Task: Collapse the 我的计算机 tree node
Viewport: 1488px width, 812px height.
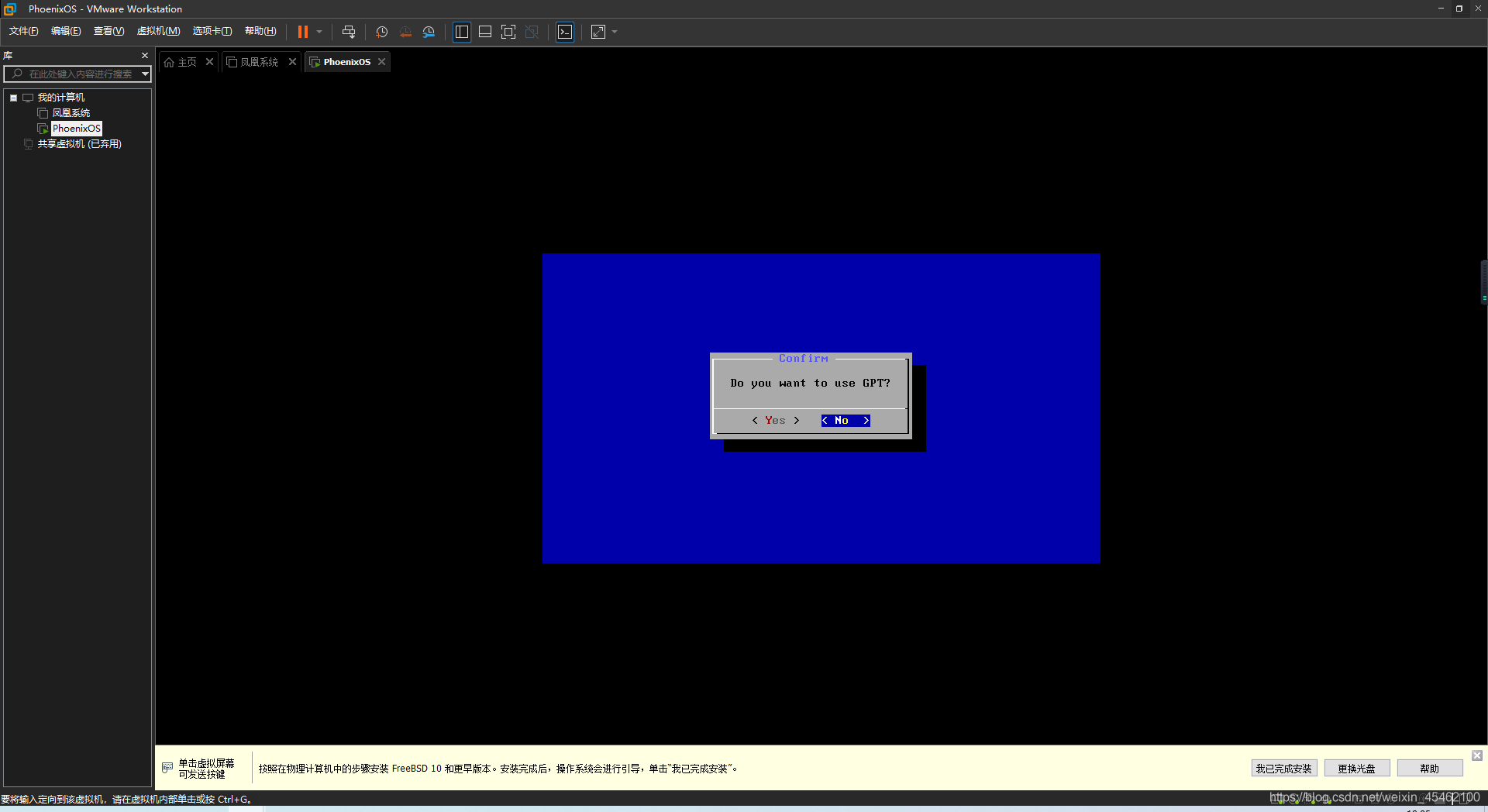Action: click(13, 98)
